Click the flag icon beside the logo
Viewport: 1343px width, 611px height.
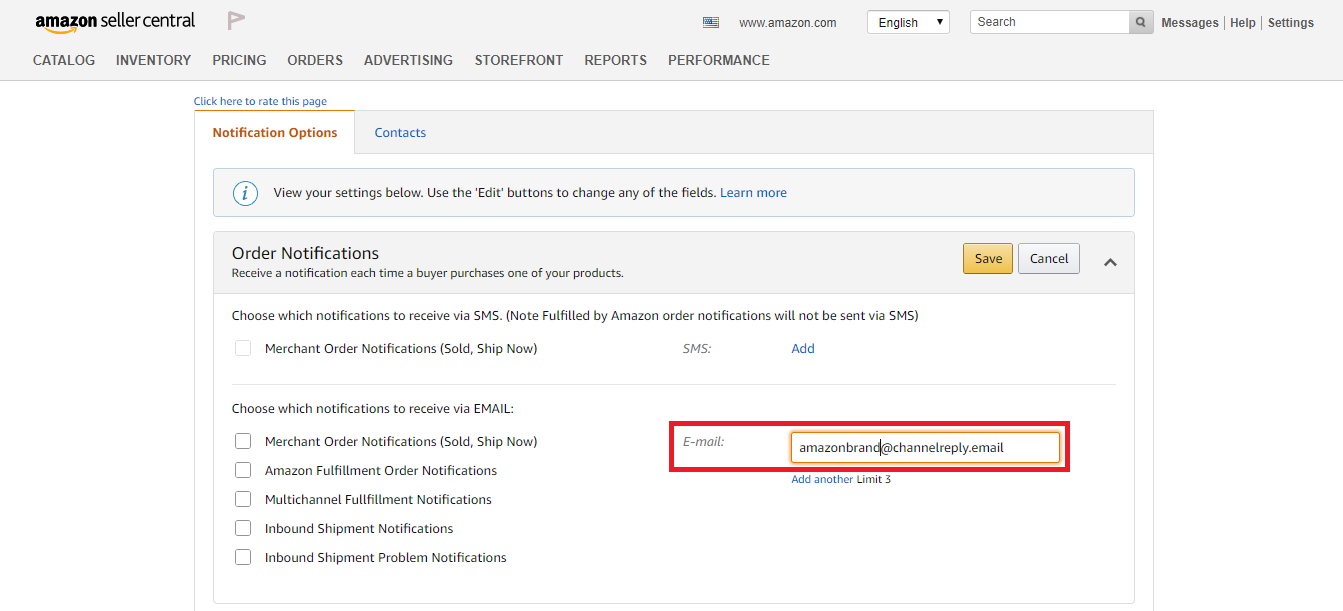point(236,20)
